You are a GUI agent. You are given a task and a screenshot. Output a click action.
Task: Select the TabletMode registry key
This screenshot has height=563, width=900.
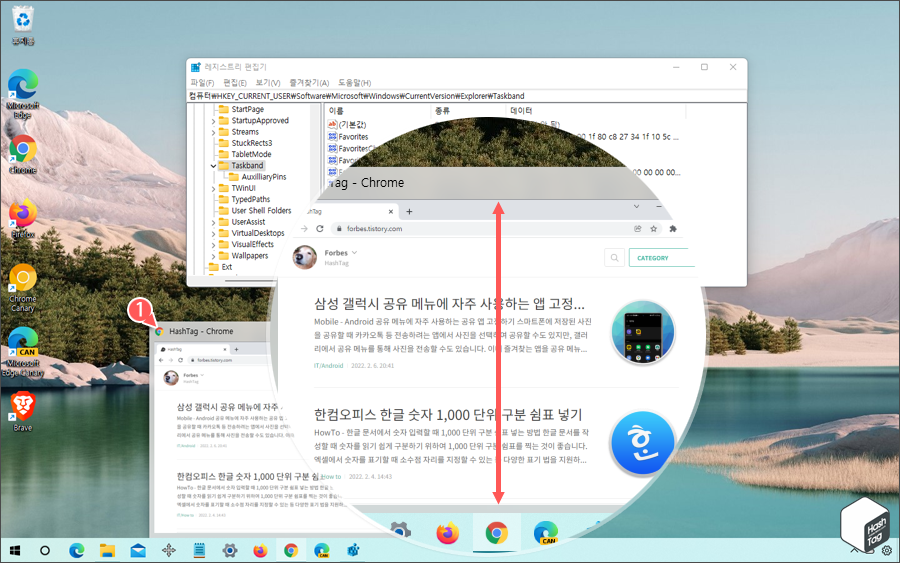251,154
